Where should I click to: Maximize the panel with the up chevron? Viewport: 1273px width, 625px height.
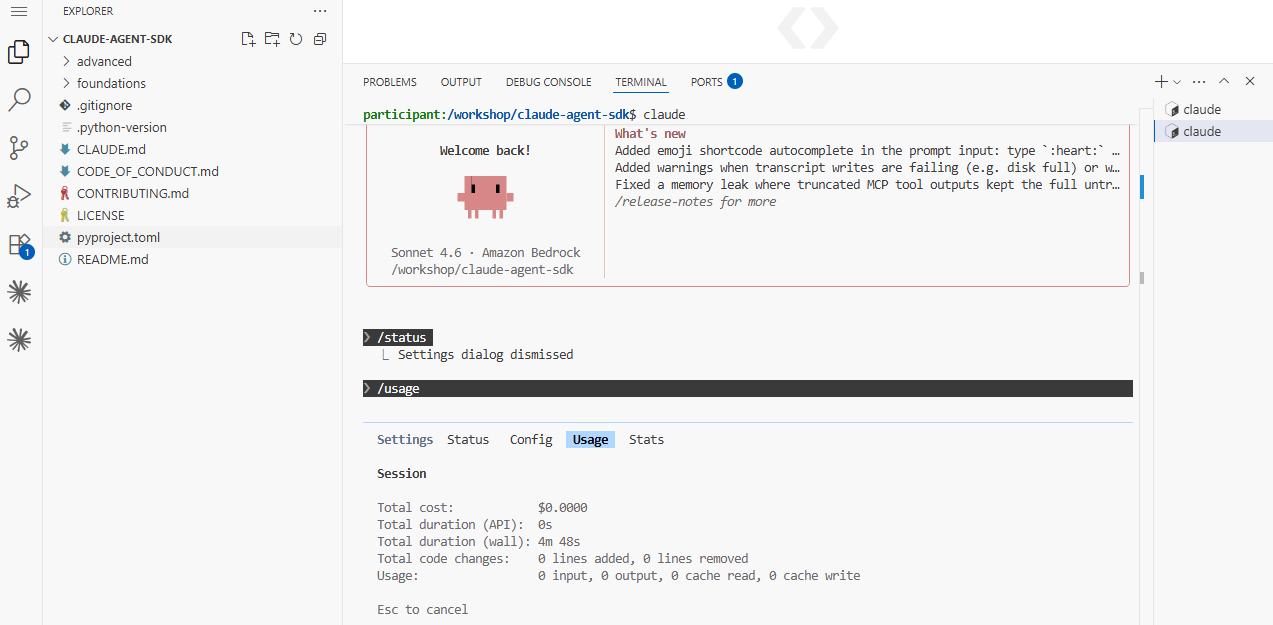1224,82
